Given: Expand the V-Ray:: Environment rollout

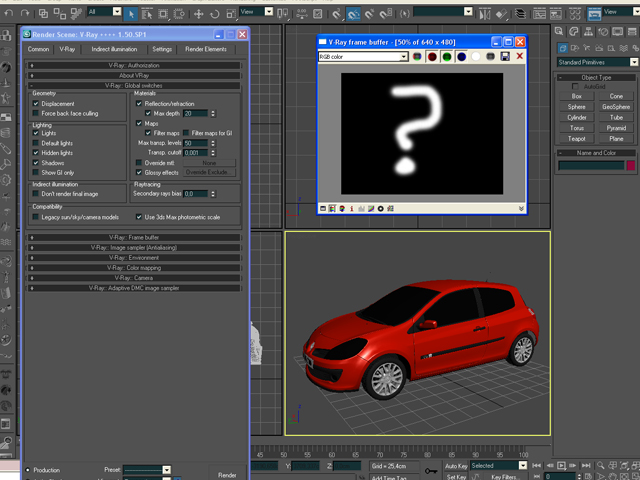Looking at the screenshot, I should point(134,258).
